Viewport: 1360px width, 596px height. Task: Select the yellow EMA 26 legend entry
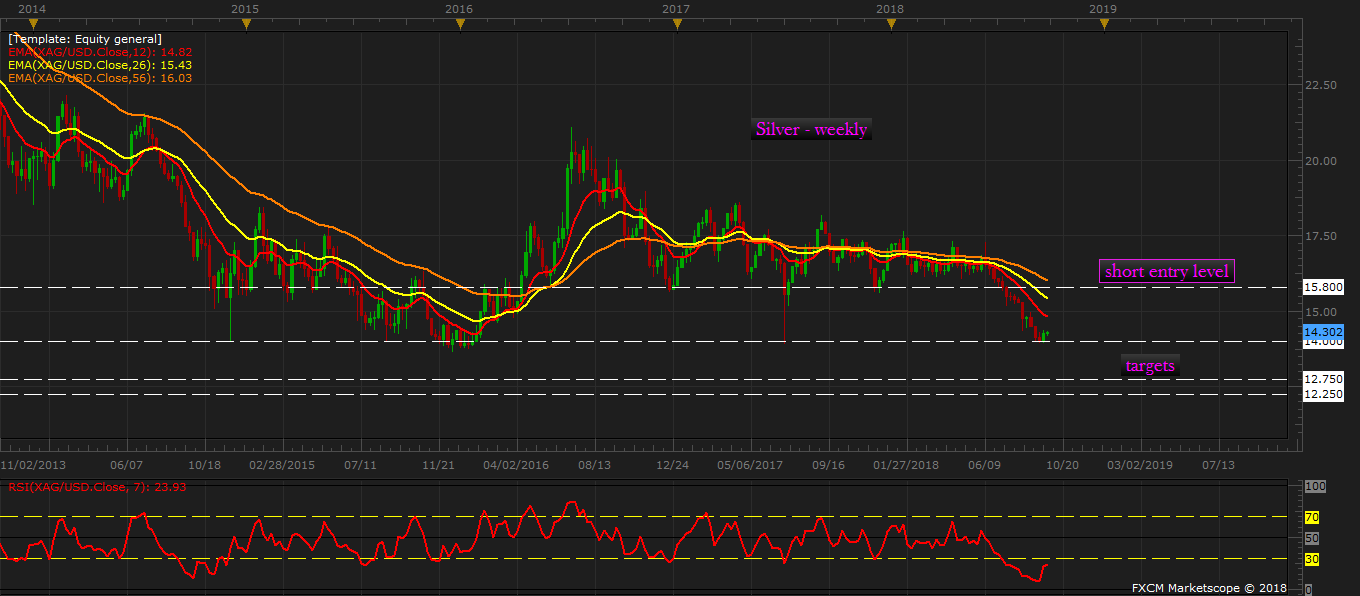[100, 64]
